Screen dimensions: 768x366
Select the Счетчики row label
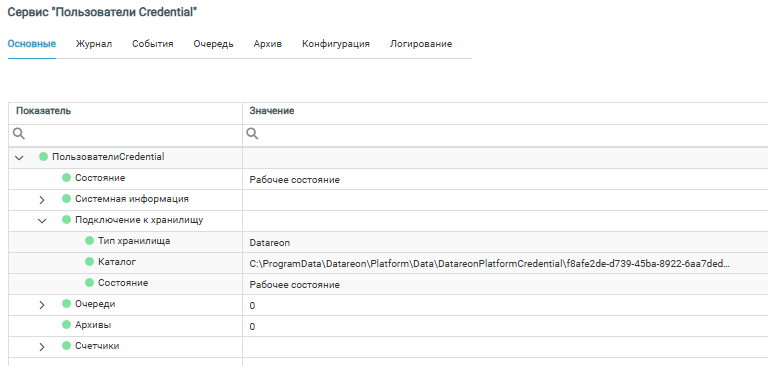(x=97, y=346)
